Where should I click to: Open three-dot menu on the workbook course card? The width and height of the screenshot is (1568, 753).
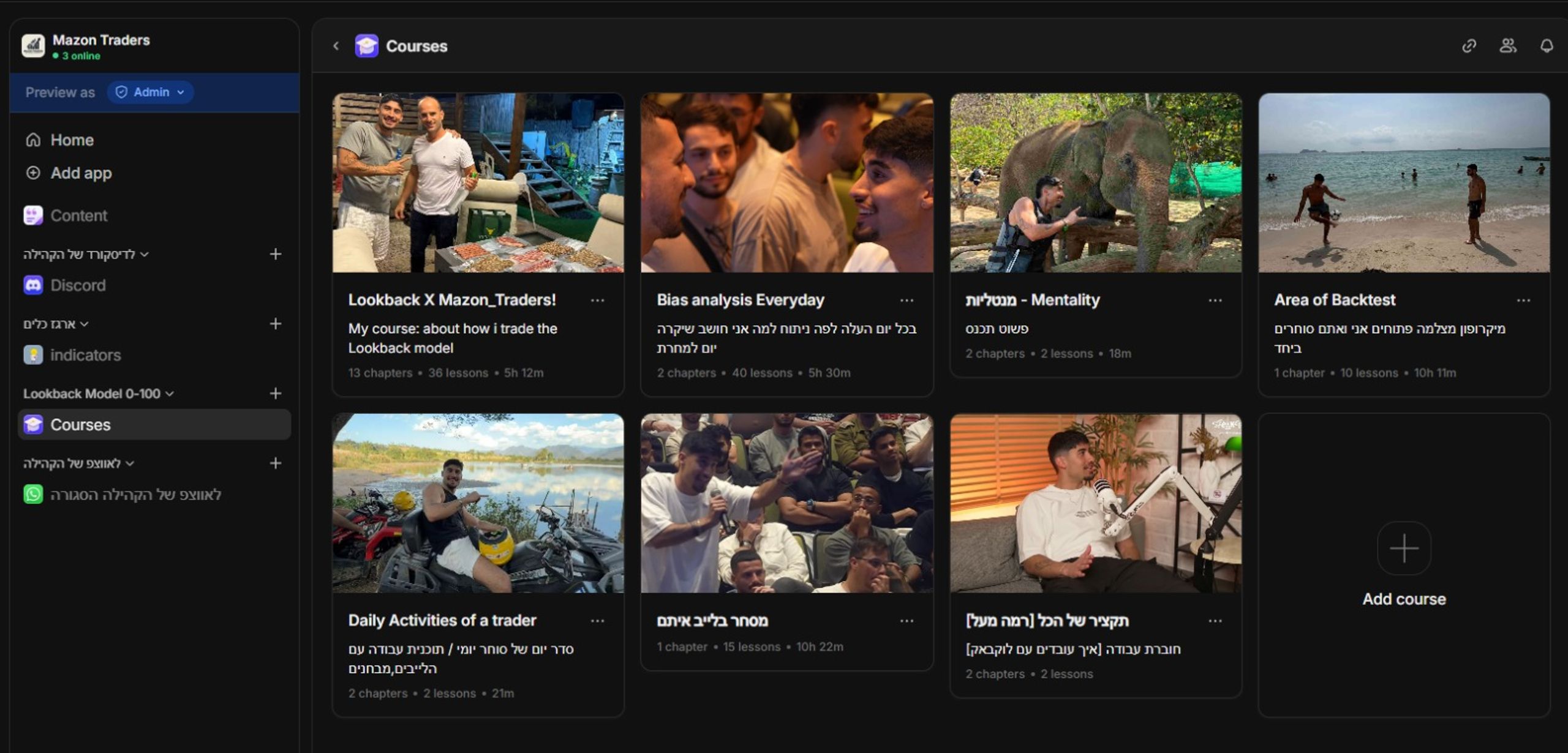coord(1215,621)
